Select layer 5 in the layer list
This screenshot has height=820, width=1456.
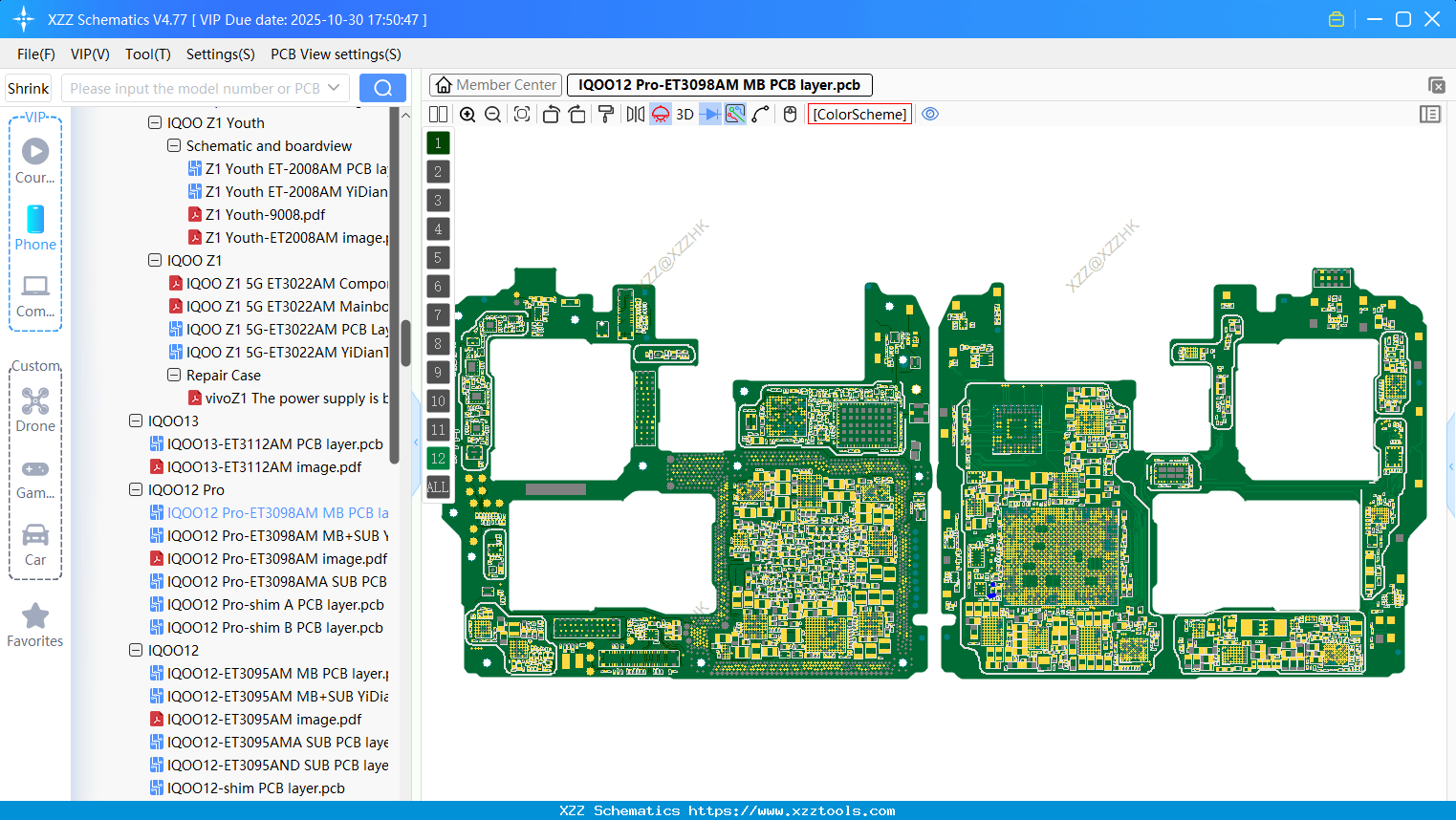coord(438,257)
